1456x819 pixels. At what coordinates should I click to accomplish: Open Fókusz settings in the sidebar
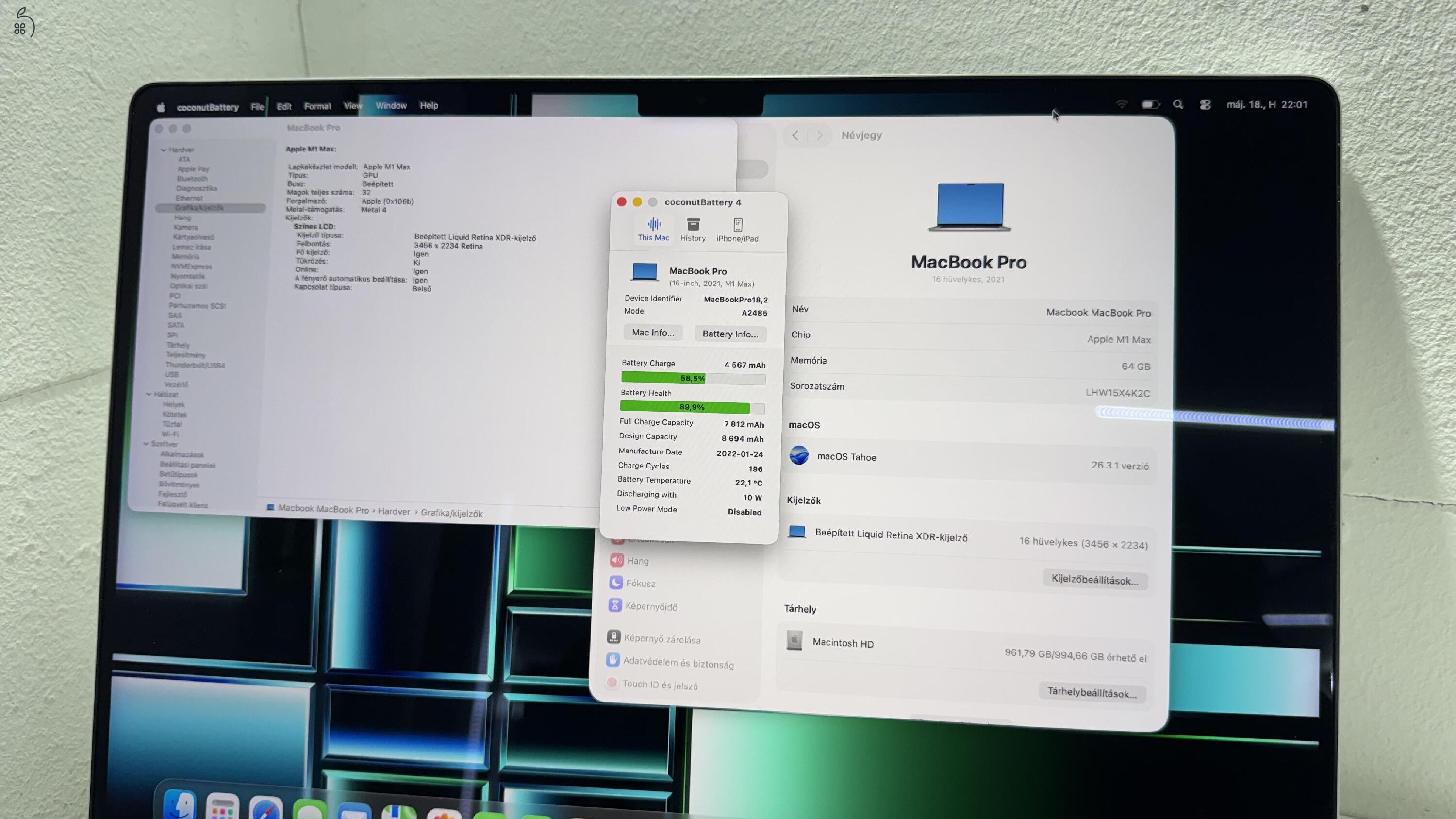[632, 583]
